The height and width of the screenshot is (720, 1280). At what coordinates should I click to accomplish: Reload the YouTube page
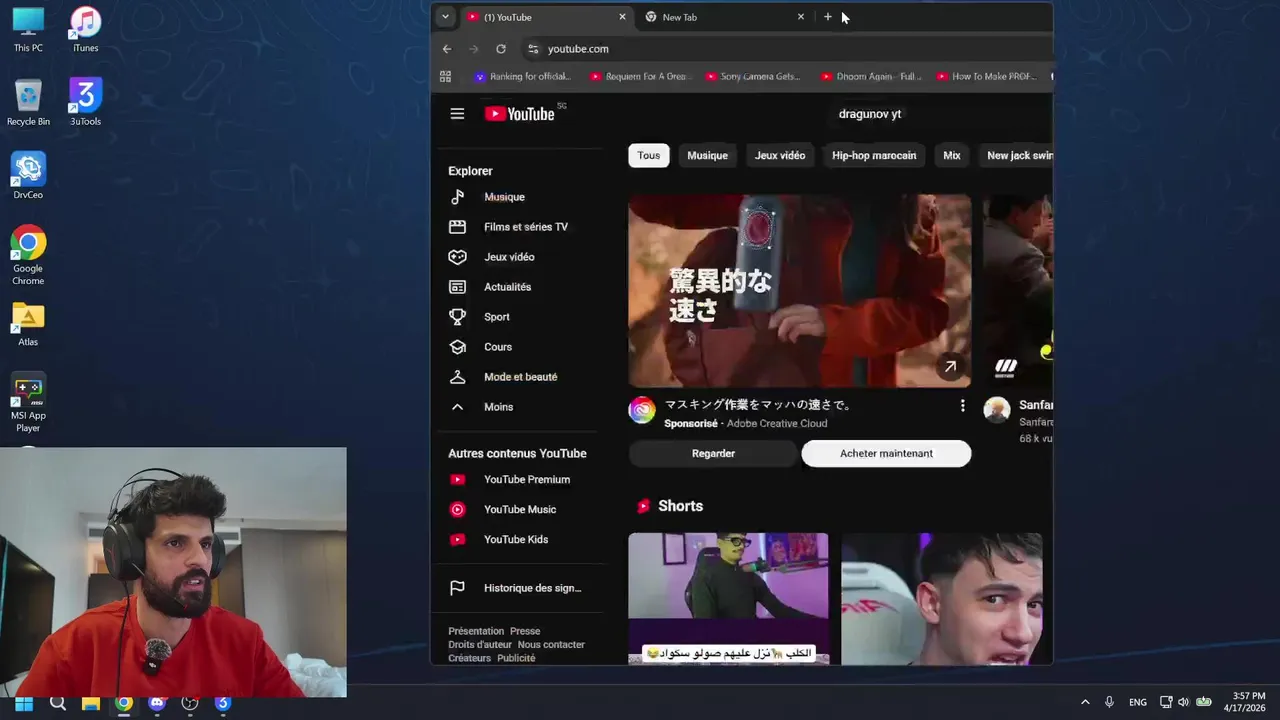pyautogui.click(x=501, y=49)
